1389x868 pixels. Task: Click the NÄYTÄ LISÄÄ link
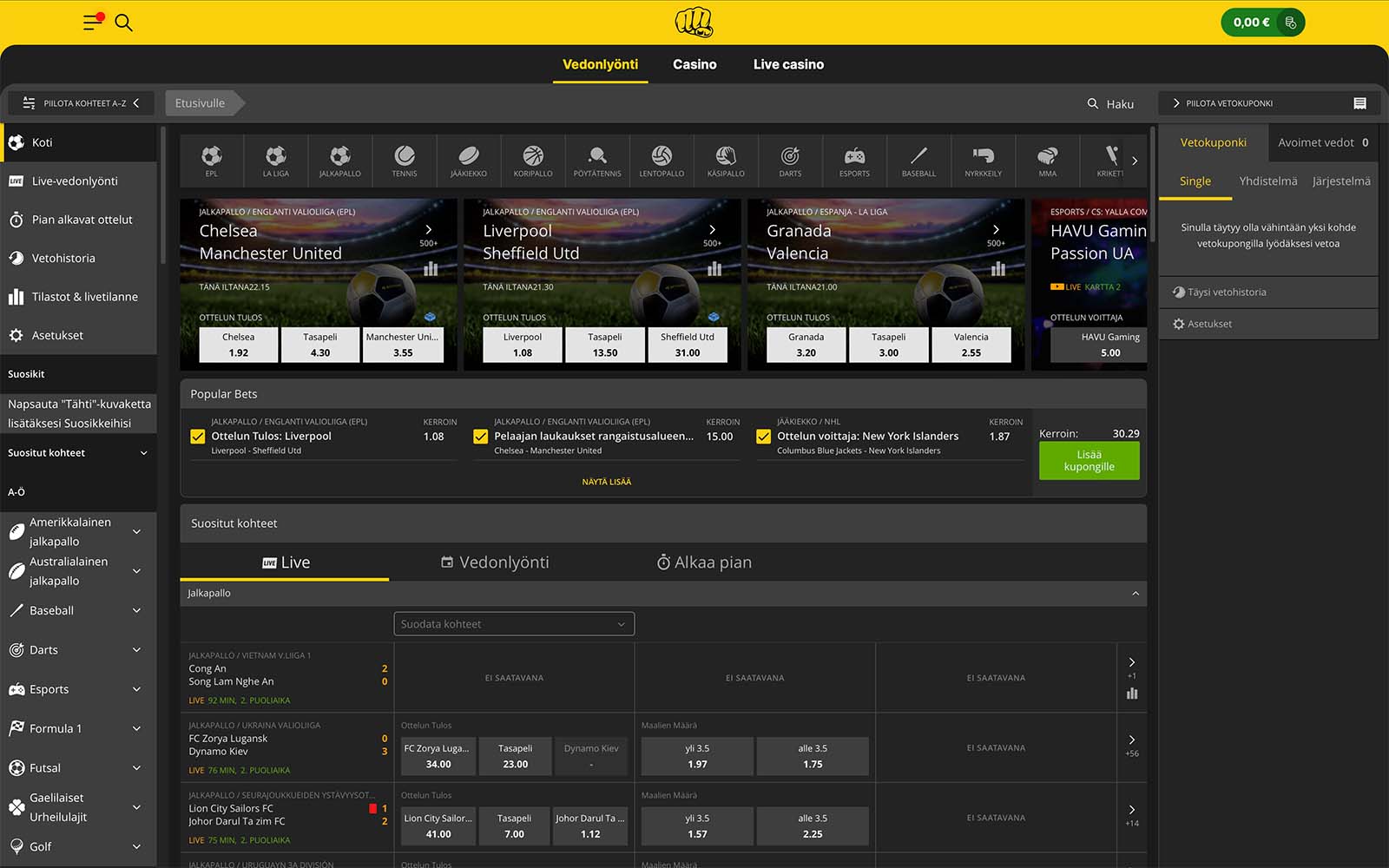click(x=607, y=482)
